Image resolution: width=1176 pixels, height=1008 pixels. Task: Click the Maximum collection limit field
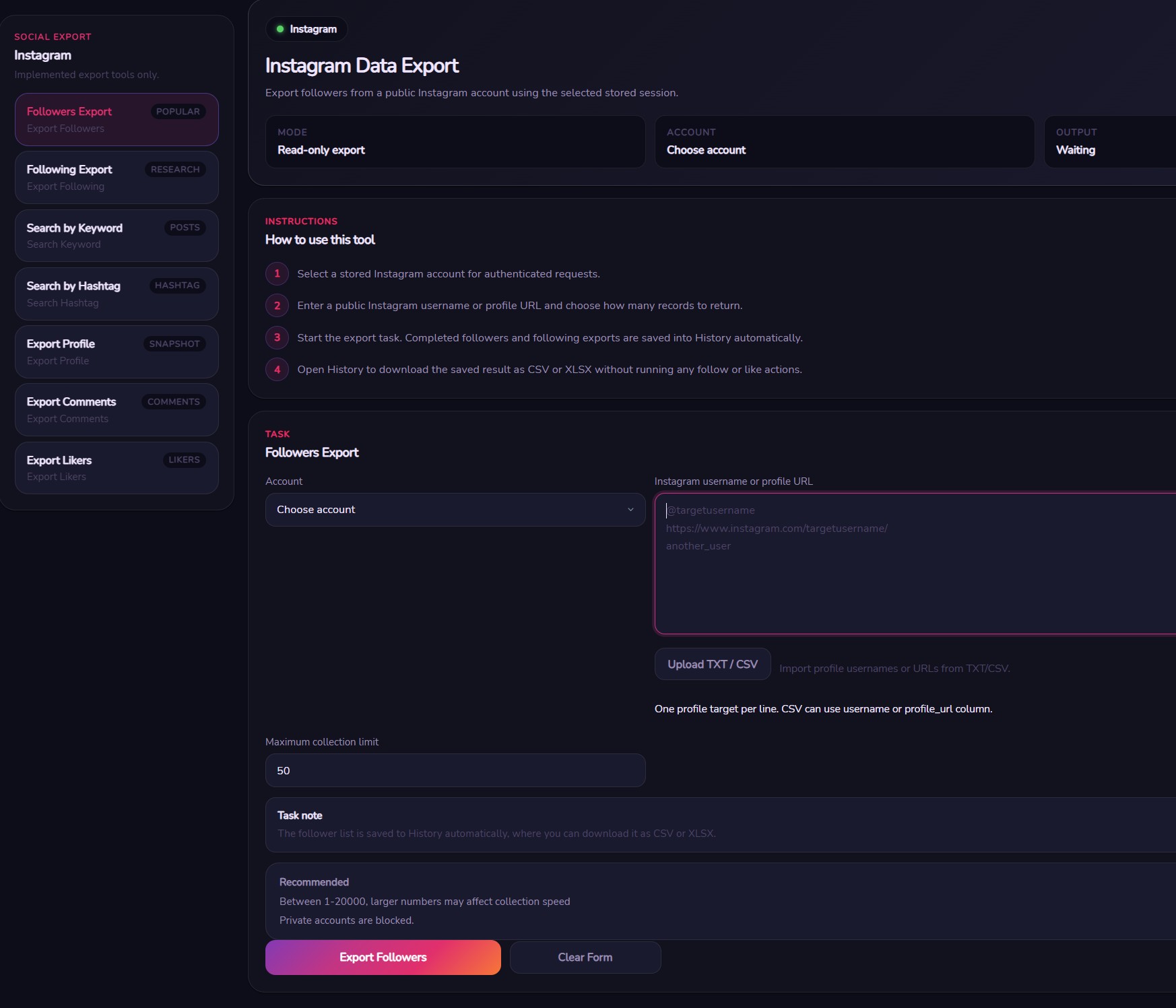pyautogui.click(x=455, y=770)
